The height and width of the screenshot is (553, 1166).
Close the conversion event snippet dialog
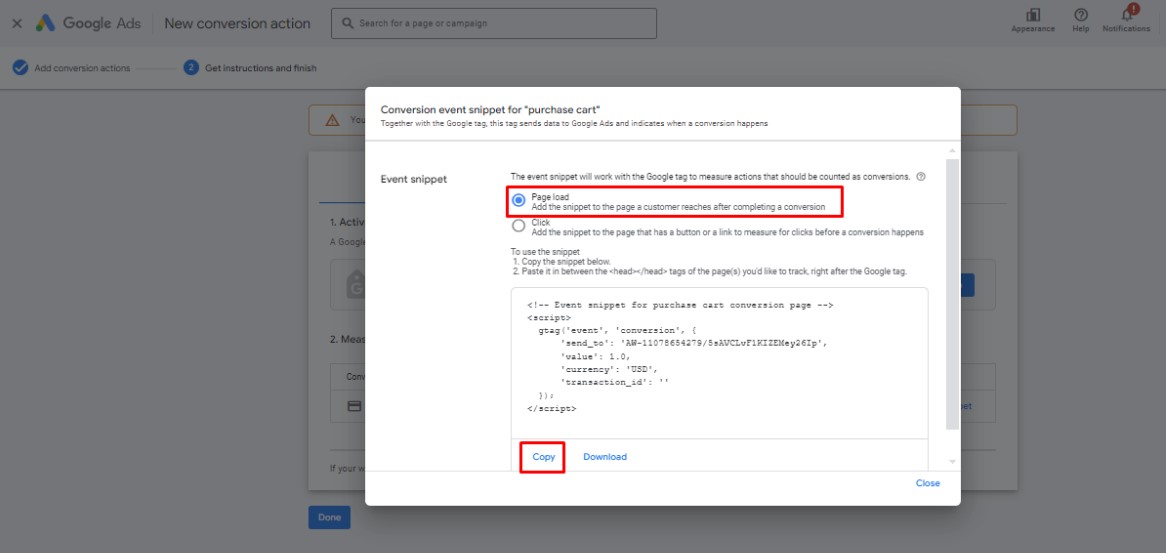[927, 483]
